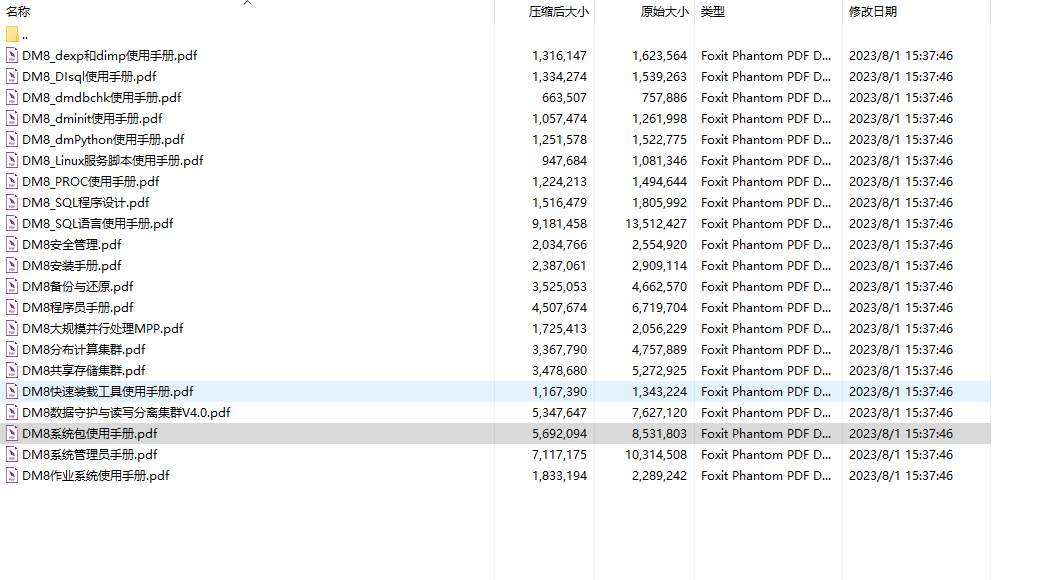
Task: Select file name DM8备份与还原.pdf
Action: 78,286
